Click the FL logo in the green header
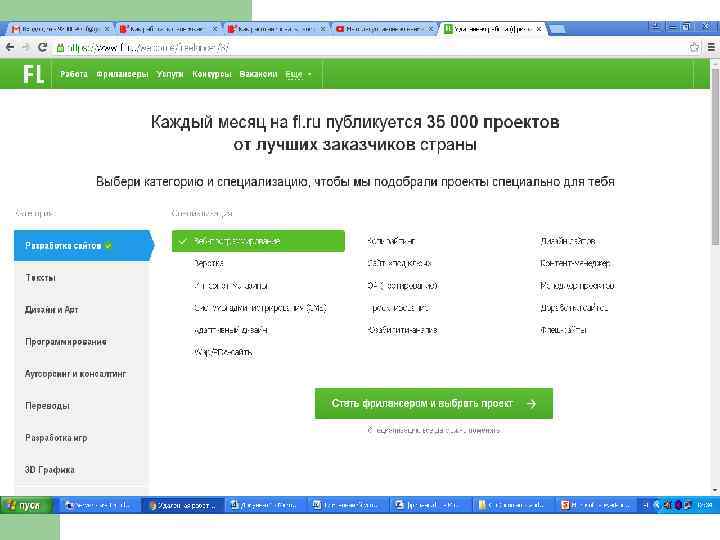The image size is (720, 540). coord(34,74)
